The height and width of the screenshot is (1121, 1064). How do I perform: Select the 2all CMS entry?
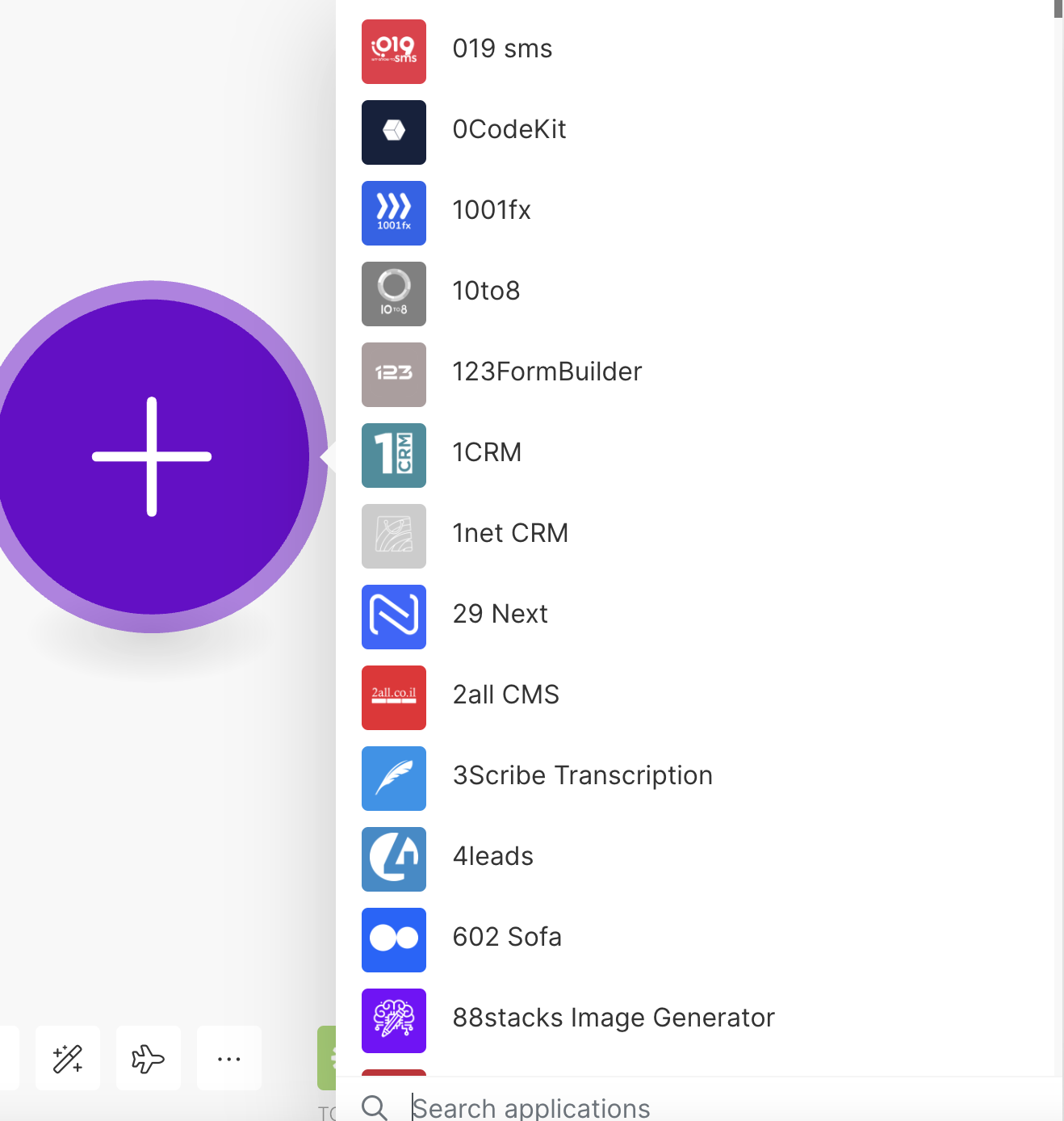(x=506, y=695)
